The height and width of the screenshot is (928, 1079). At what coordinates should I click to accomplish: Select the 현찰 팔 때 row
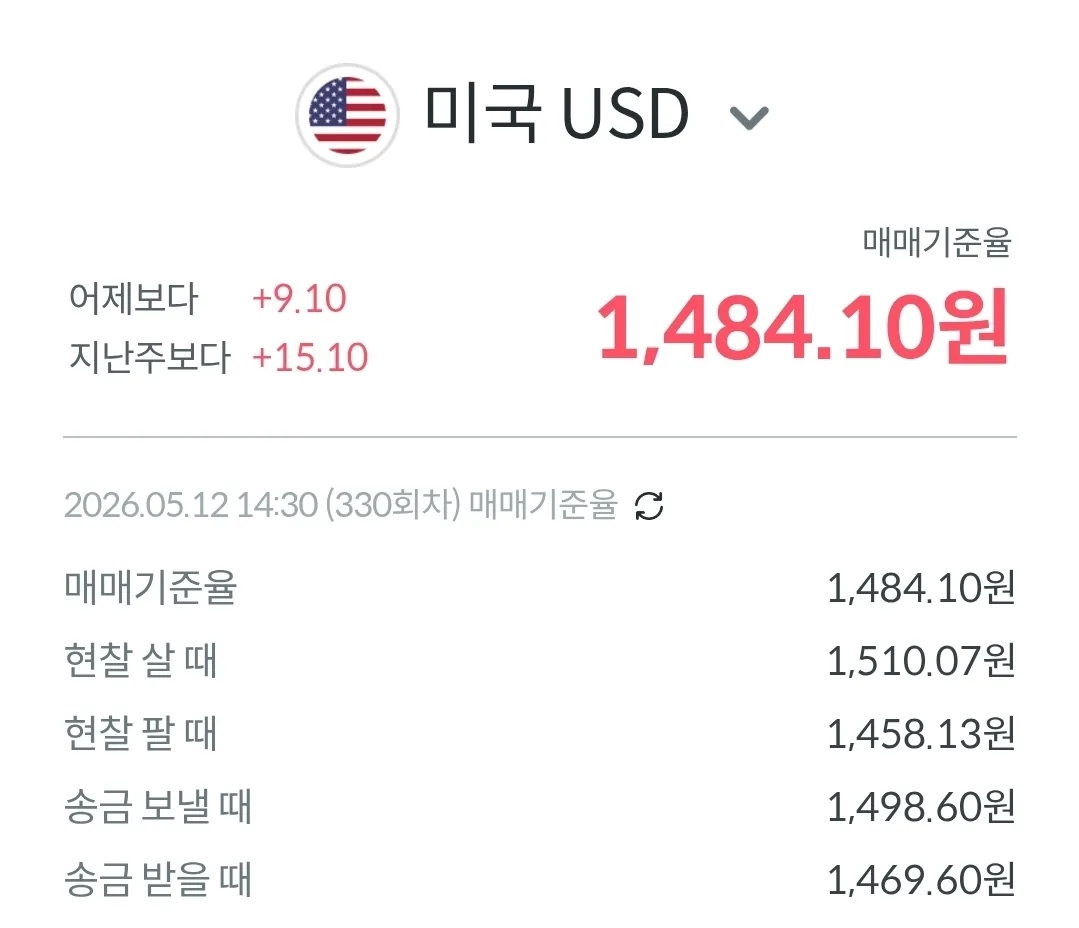[x=540, y=734]
